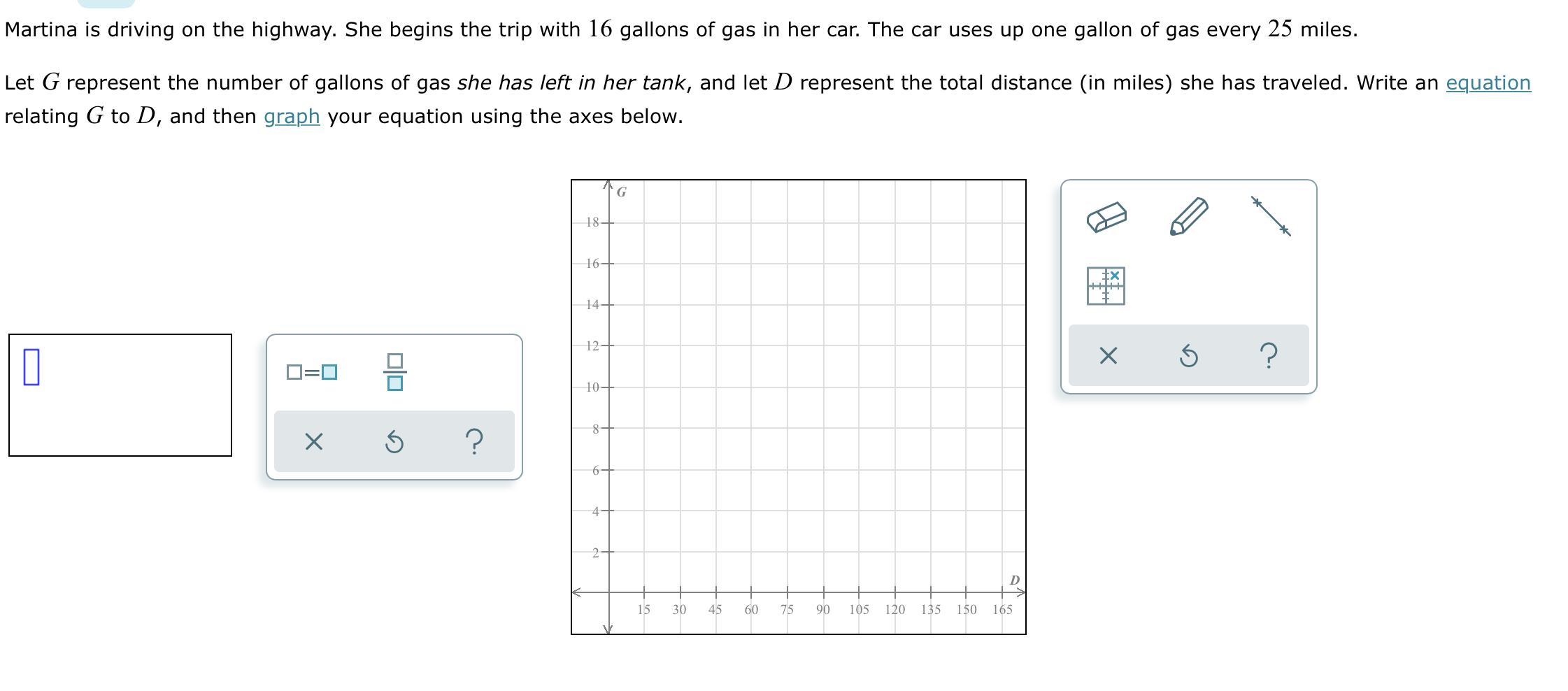The height and width of the screenshot is (691, 1568).
Task: Clear the graph with X button
Action: tap(1108, 356)
